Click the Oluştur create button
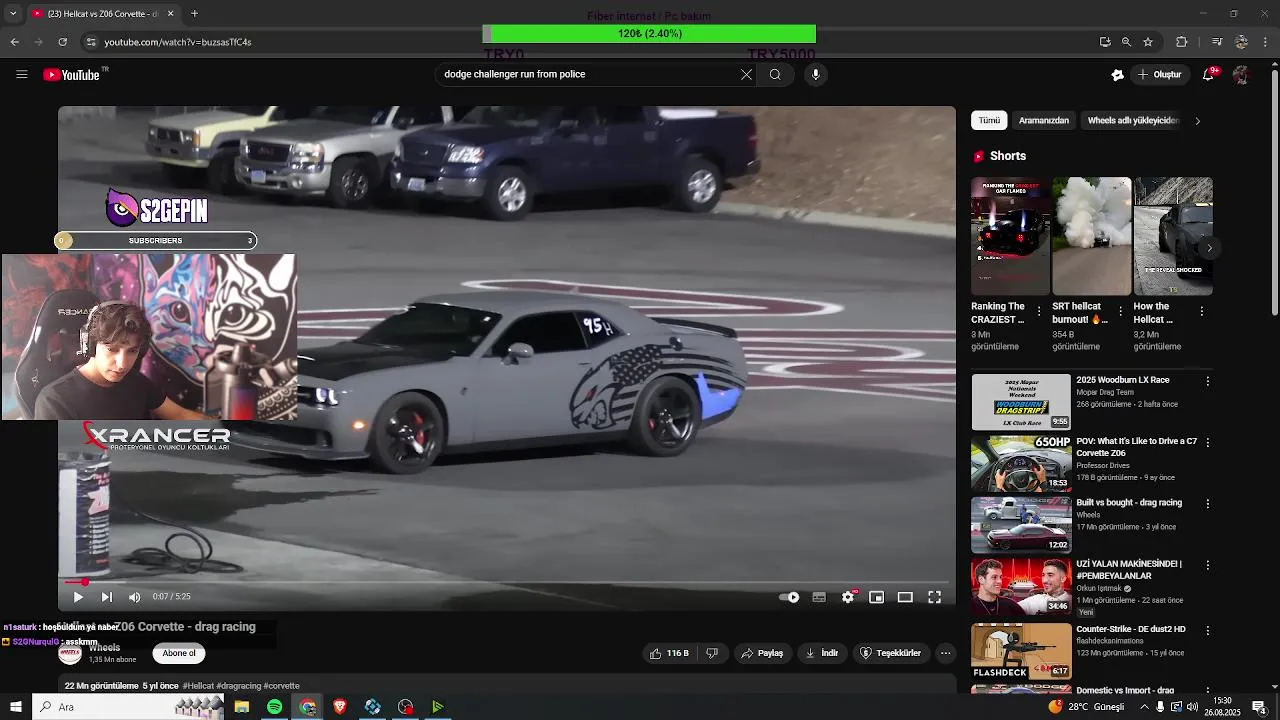The height and width of the screenshot is (720, 1280). [1159, 75]
